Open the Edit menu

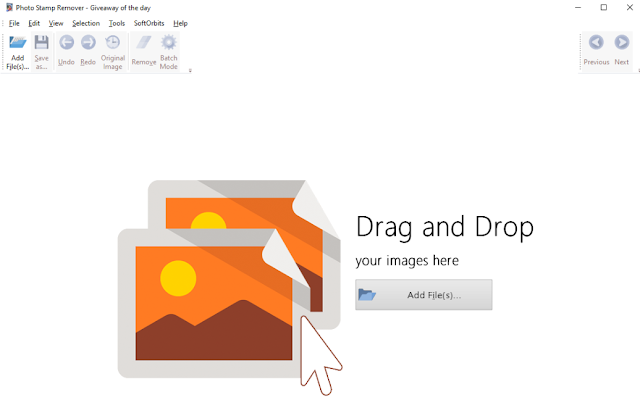tap(34, 23)
